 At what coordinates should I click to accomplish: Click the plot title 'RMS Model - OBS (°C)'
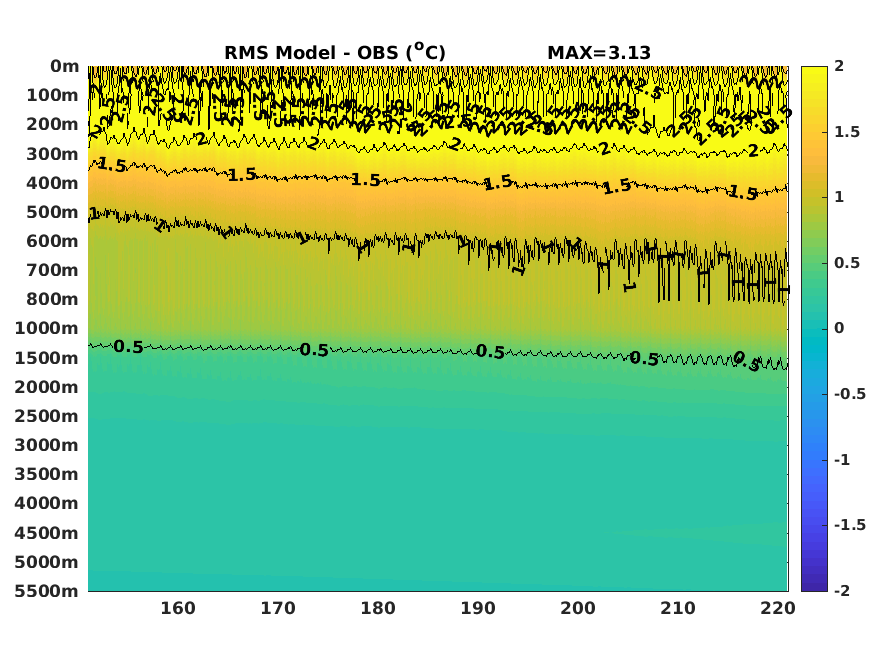335,52
